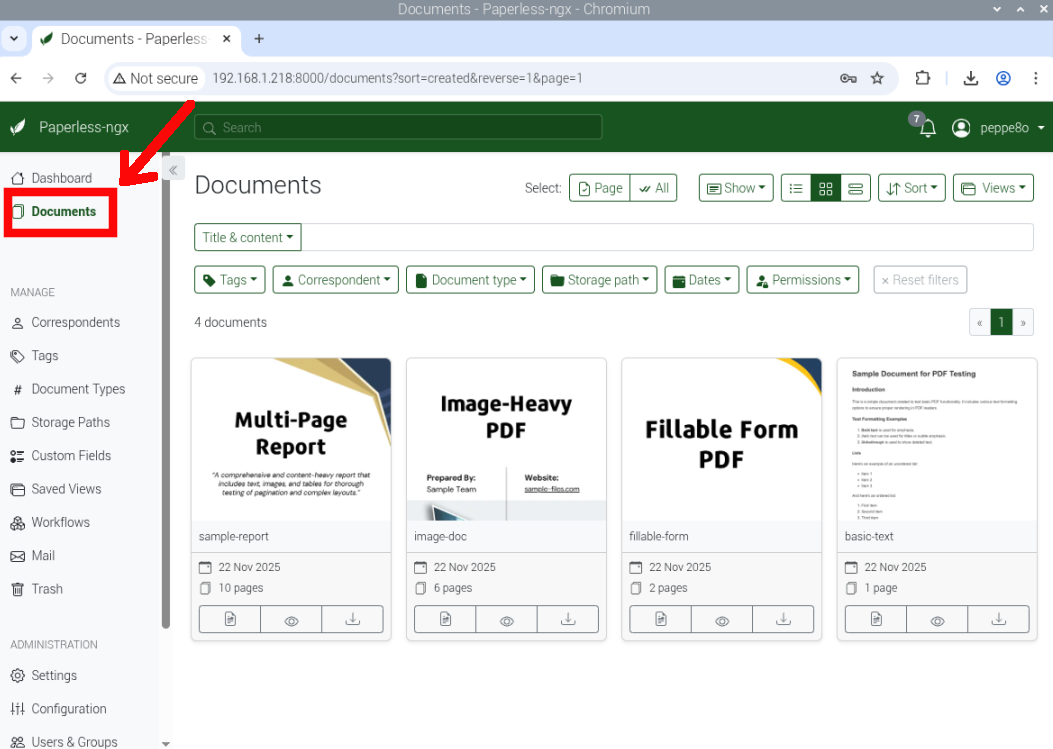Open Mail from the sidebar
The width and height of the screenshot is (1053, 749).
[44, 555]
